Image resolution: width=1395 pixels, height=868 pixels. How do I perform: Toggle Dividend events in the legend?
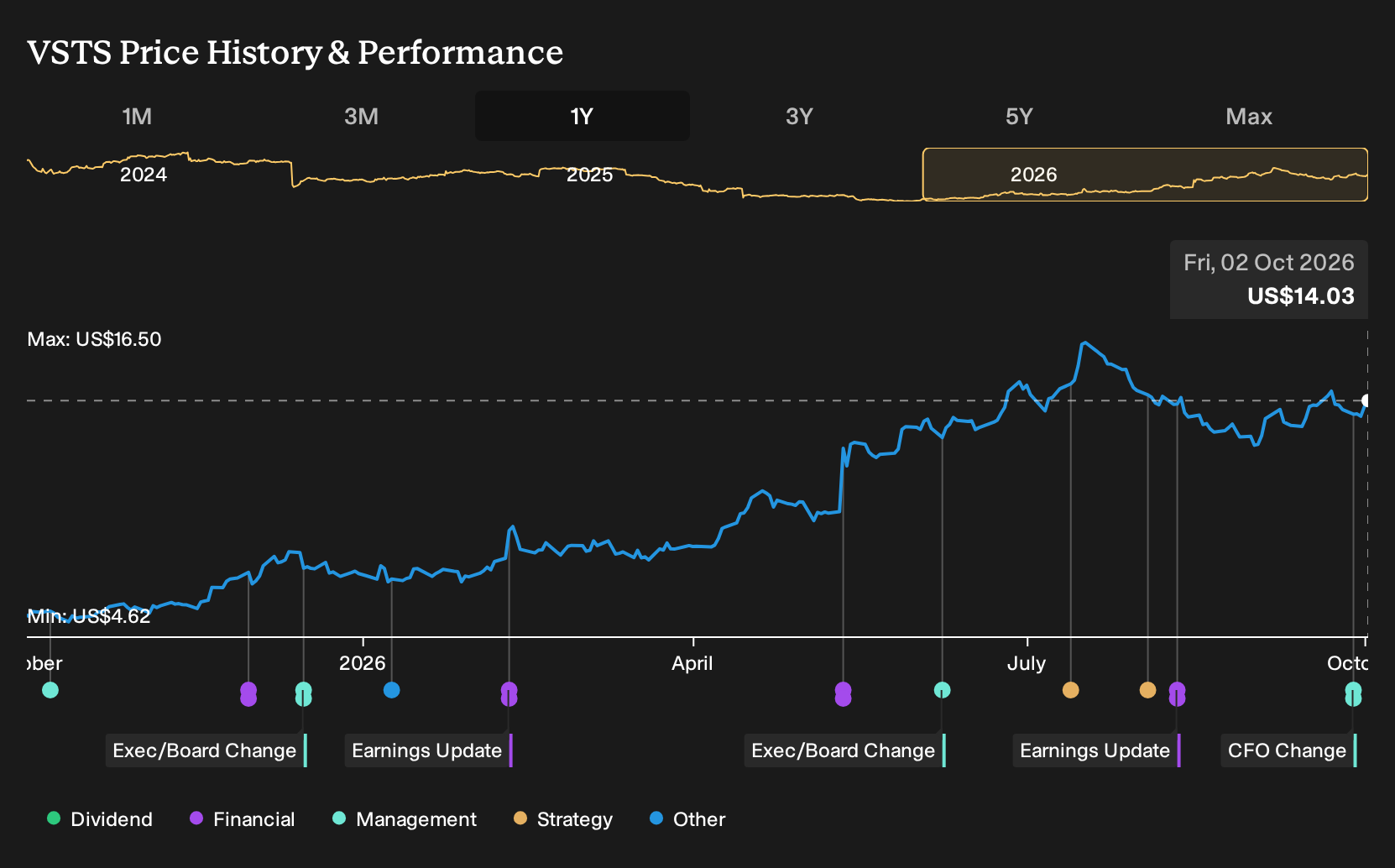point(100,819)
